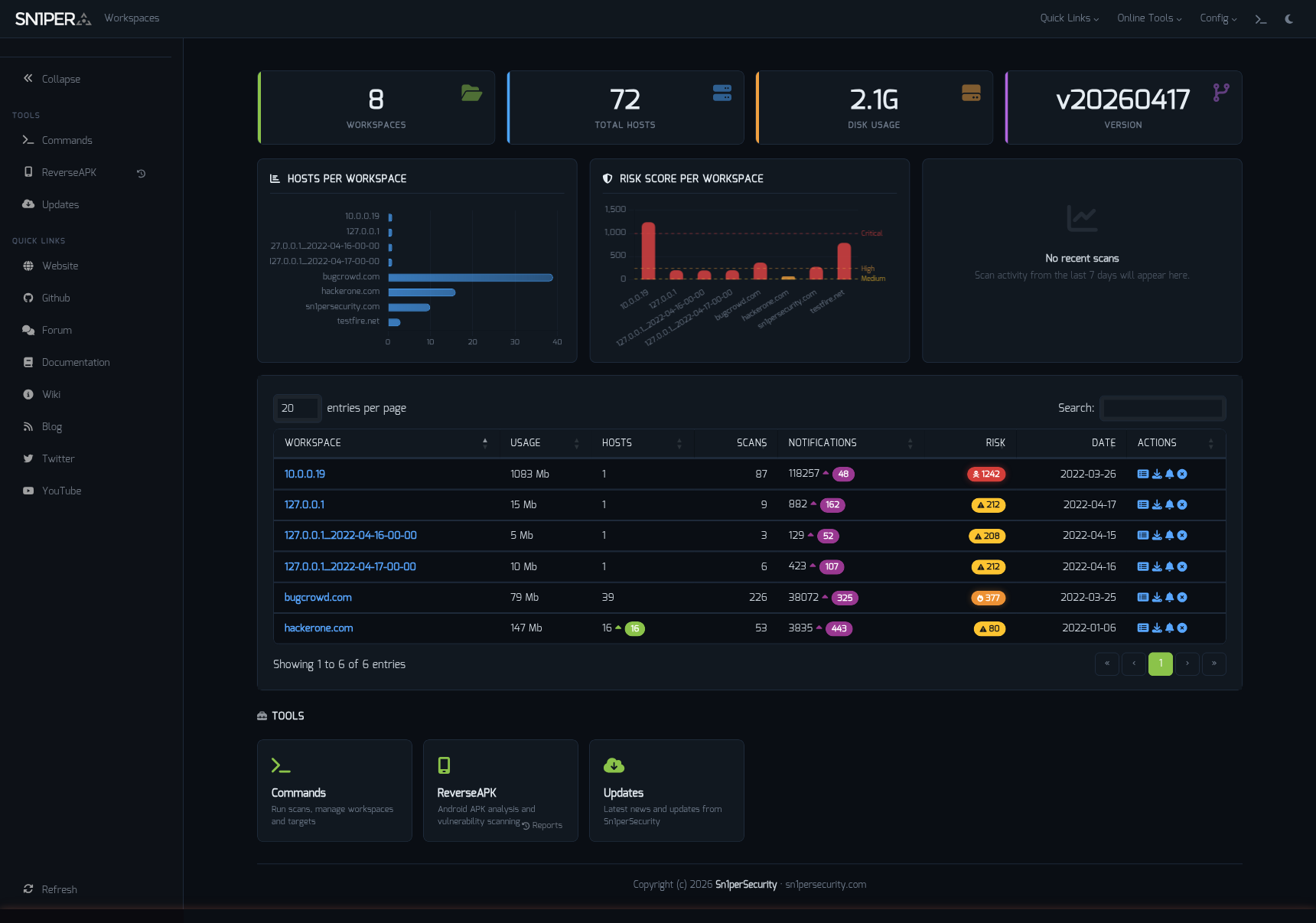
Task: Download the report for bugcrowd.com
Action: coord(1157,598)
